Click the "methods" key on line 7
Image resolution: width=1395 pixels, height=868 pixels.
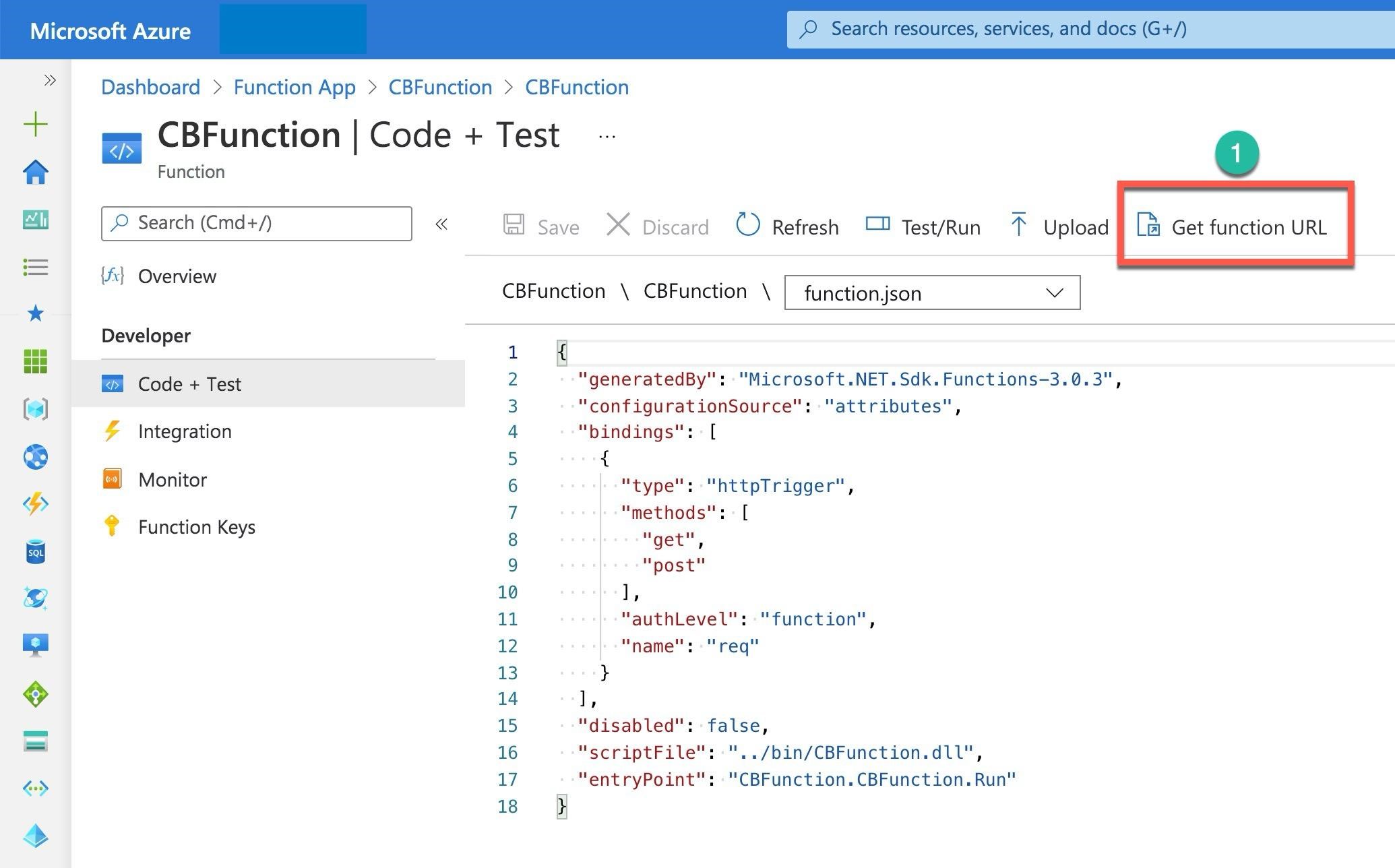coord(668,513)
